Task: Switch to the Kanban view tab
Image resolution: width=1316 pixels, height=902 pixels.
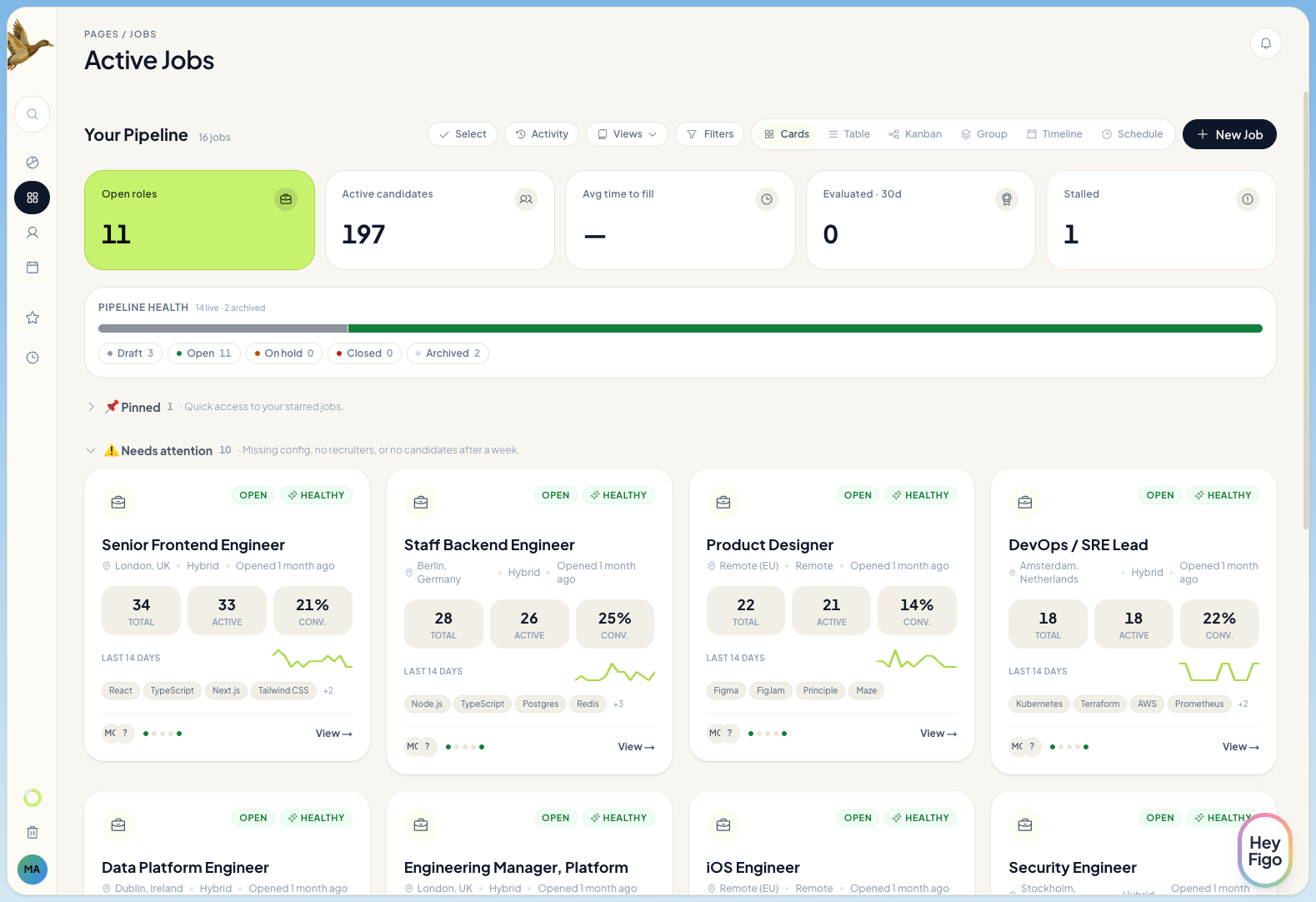Action: [915, 134]
